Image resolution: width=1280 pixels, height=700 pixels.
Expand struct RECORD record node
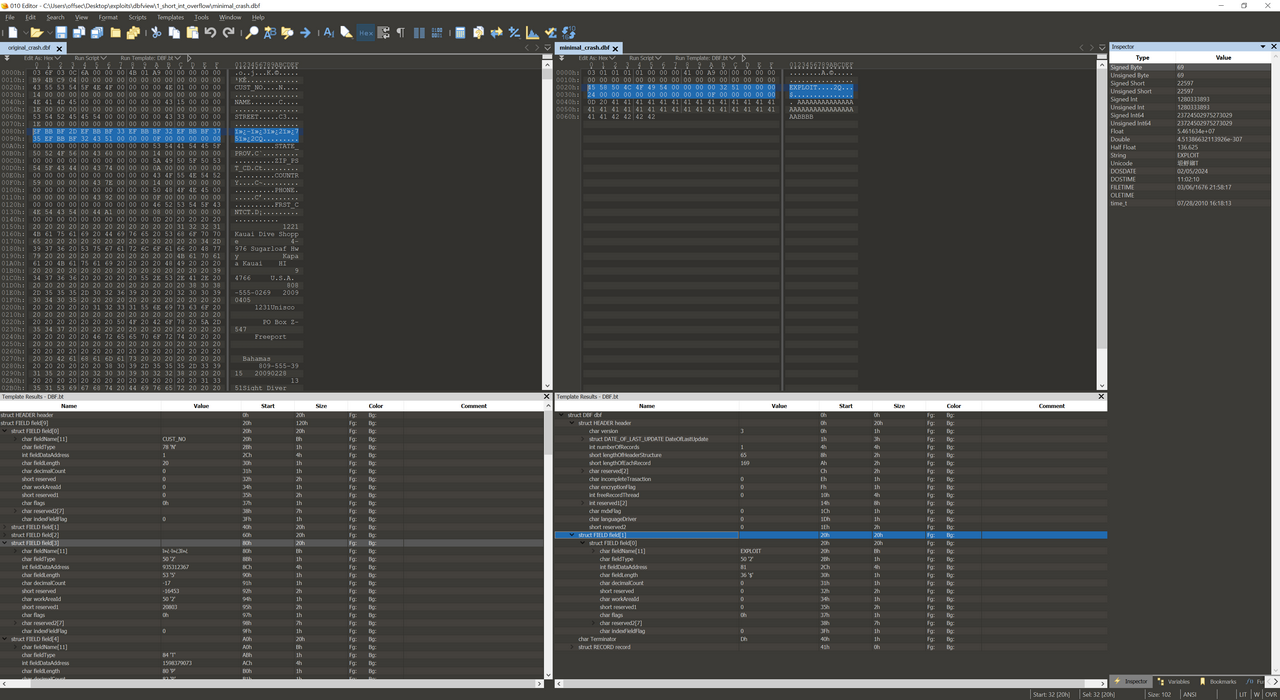(573, 647)
